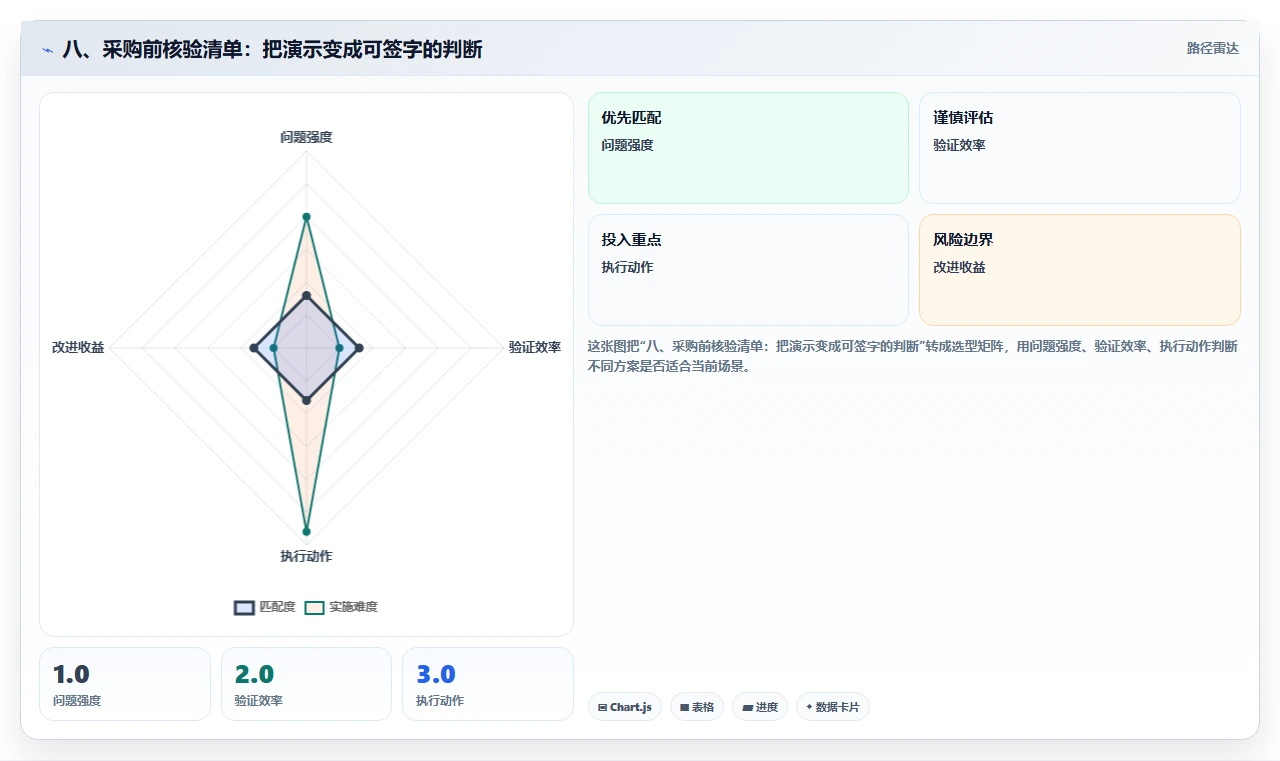Click the page title 八、采购前核验清单
The height and width of the screenshot is (761, 1280).
(x=272, y=49)
